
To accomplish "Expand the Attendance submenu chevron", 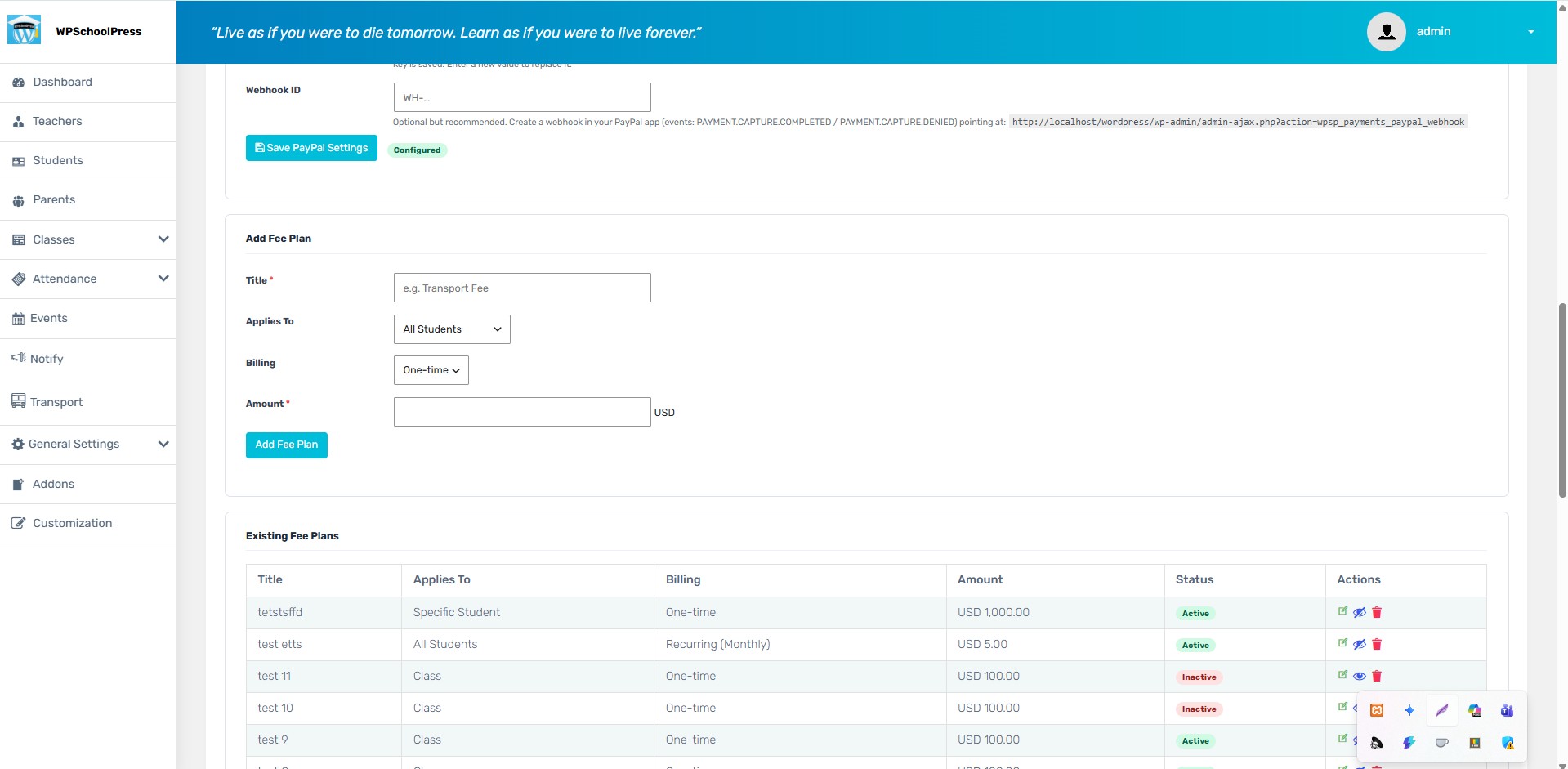I will pyautogui.click(x=163, y=279).
